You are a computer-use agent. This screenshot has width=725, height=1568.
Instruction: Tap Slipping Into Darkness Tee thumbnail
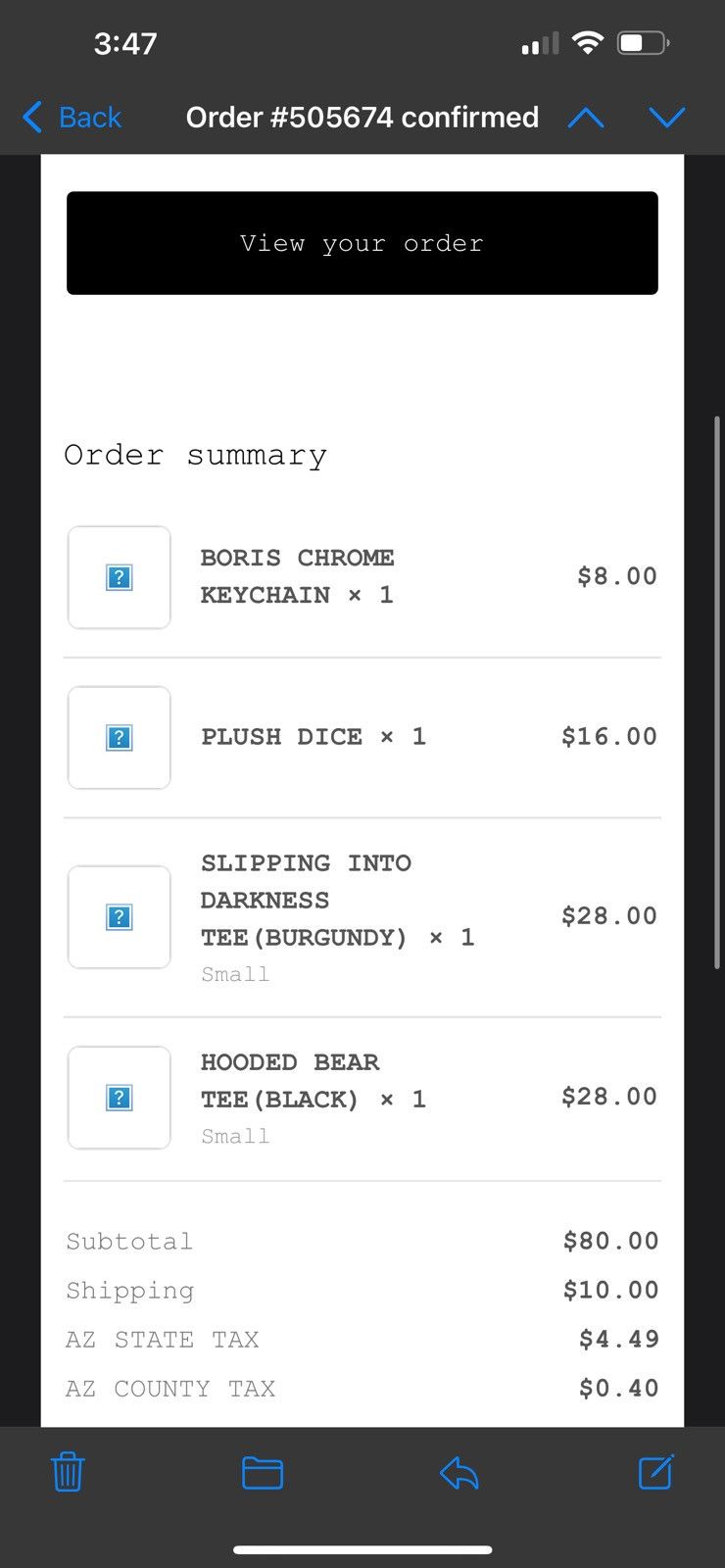coord(120,917)
